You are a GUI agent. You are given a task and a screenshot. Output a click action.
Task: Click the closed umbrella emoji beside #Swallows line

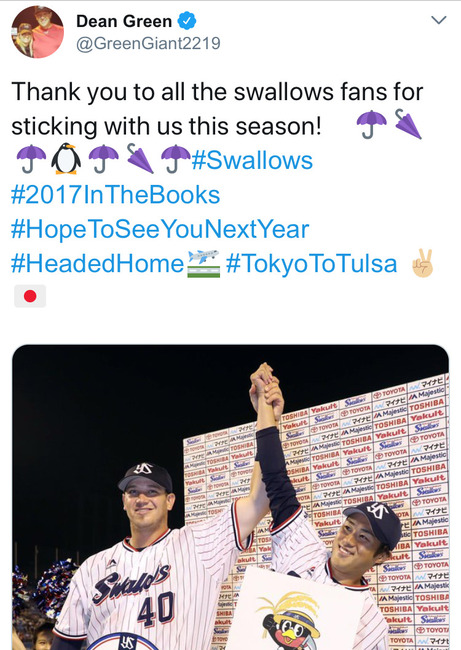[x=140, y=158]
